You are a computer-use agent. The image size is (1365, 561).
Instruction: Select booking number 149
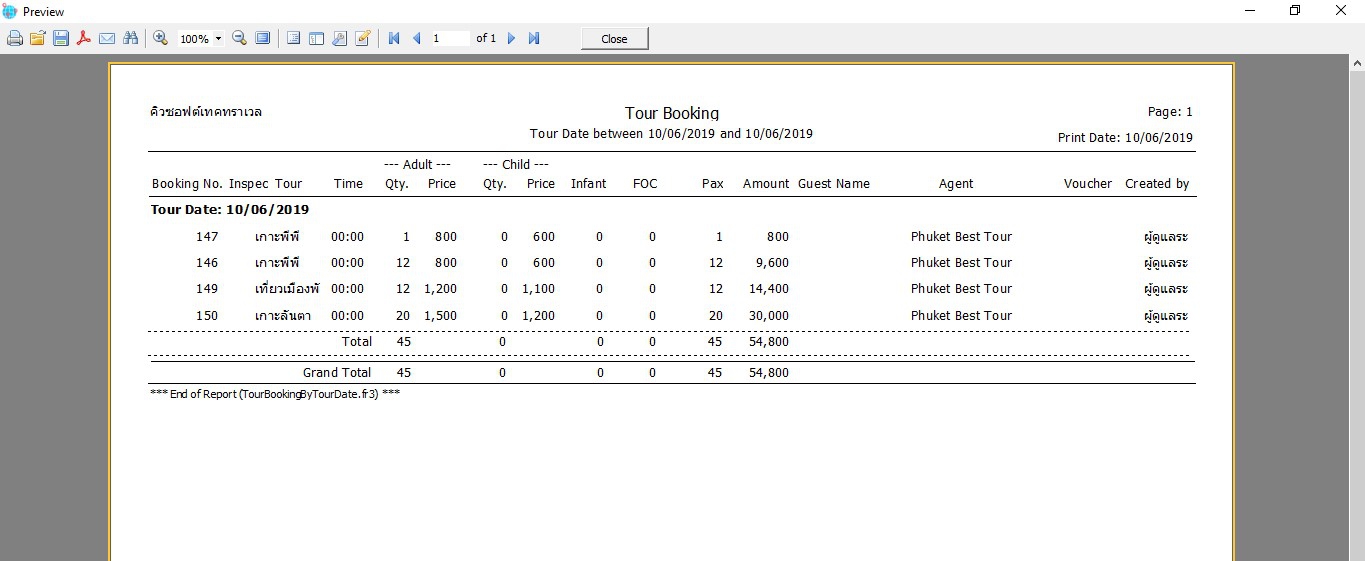pyautogui.click(x=207, y=289)
